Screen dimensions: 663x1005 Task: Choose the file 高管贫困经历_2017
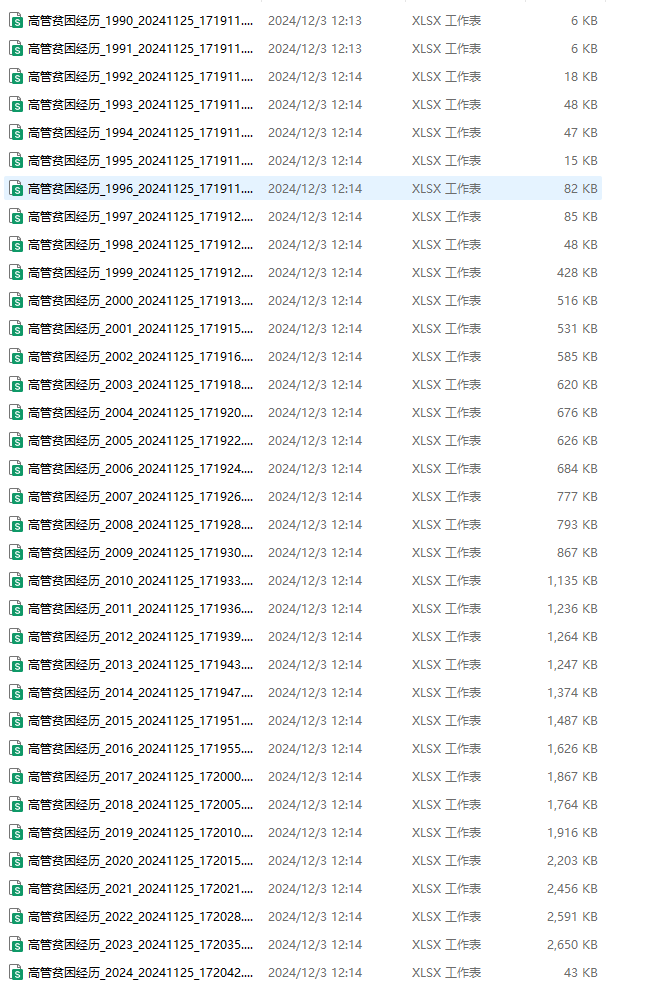point(140,776)
